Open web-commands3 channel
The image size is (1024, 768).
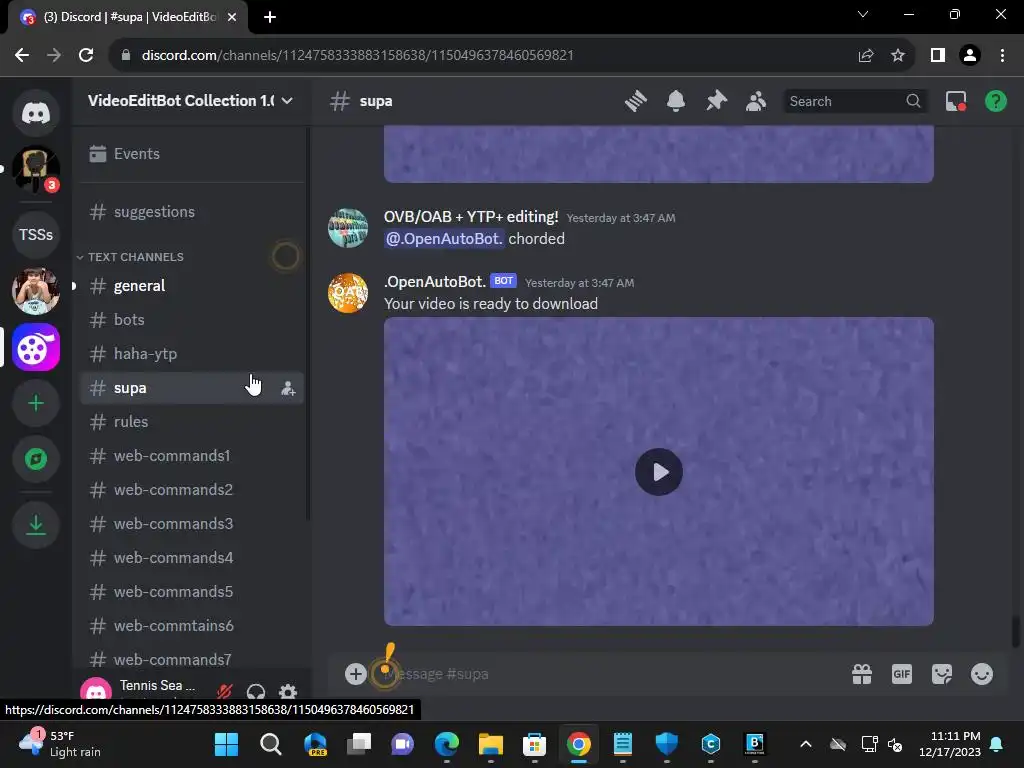click(192, 523)
